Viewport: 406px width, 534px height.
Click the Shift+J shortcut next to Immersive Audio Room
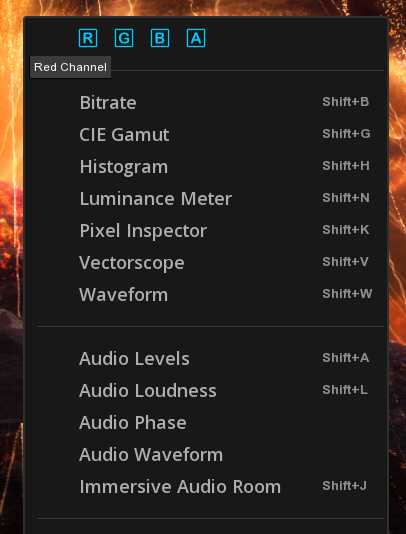pyautogui.click(x=344, y=486)
